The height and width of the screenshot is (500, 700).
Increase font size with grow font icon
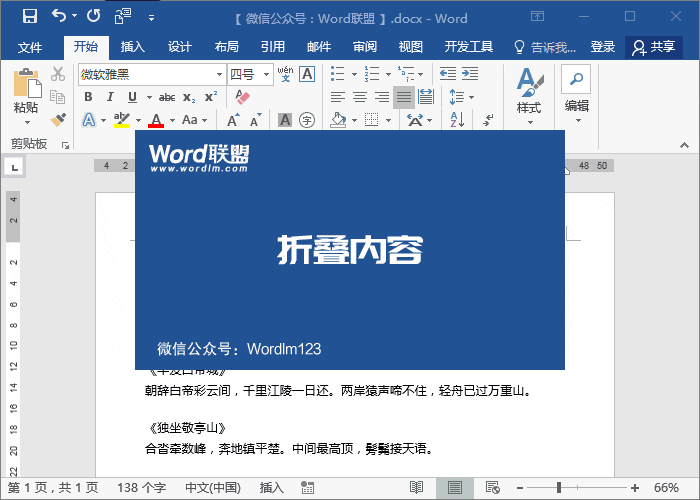(233, 120)
